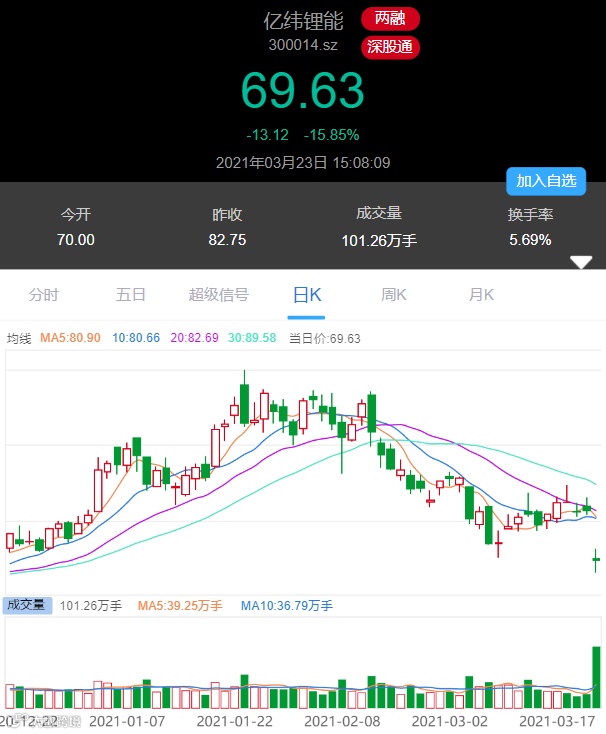Click the last gapped-down green candle

pyautogui.click(x=596, y=560)
